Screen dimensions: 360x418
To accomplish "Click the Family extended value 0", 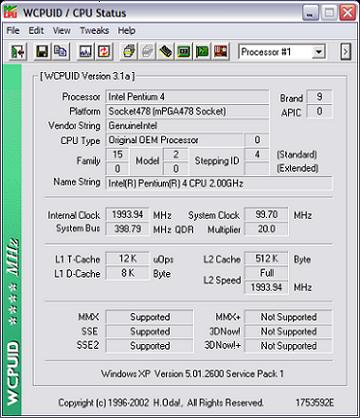I will tap(117, 169).
